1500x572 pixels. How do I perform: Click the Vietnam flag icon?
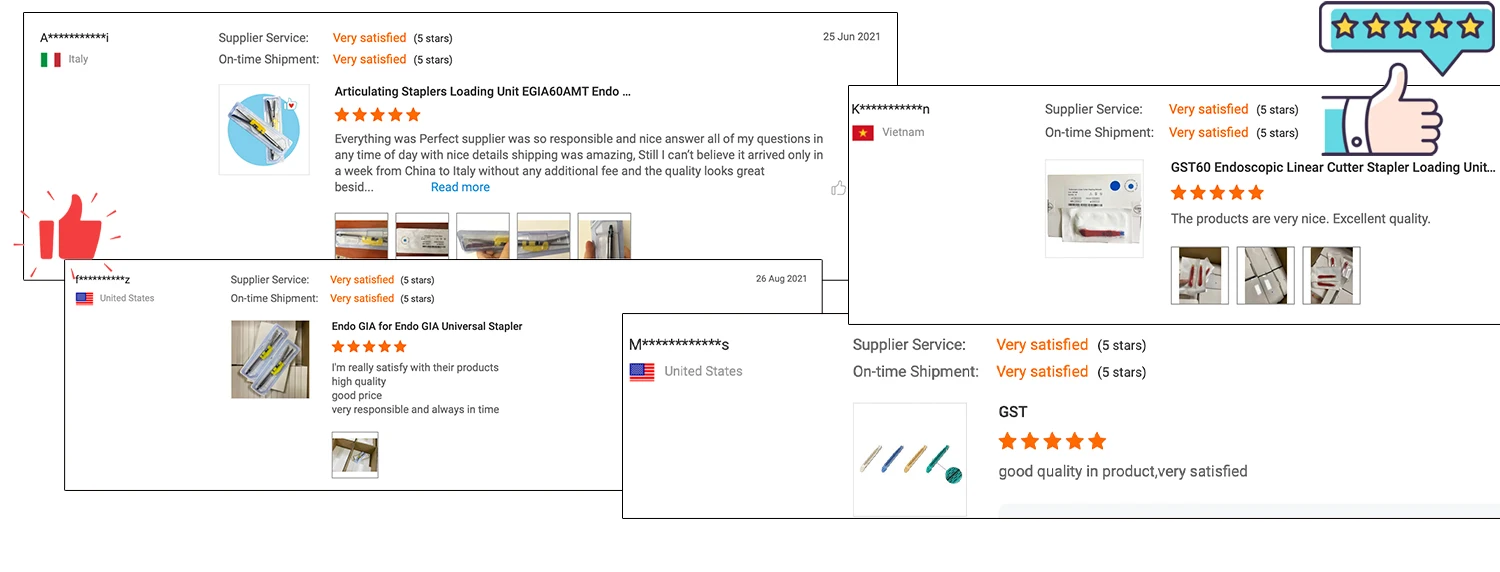pyautogui.click(x=862, y=133)
